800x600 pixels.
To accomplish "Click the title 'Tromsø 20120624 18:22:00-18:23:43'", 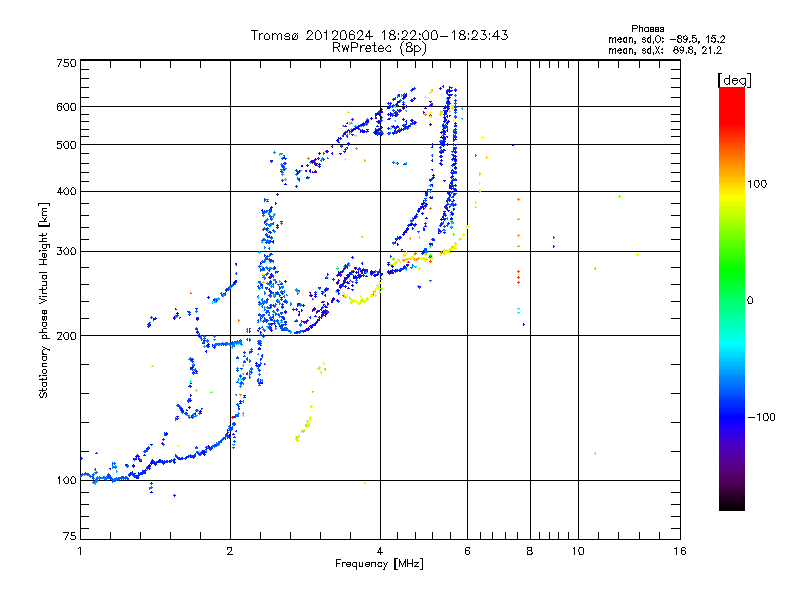I will tap(379, 35).
